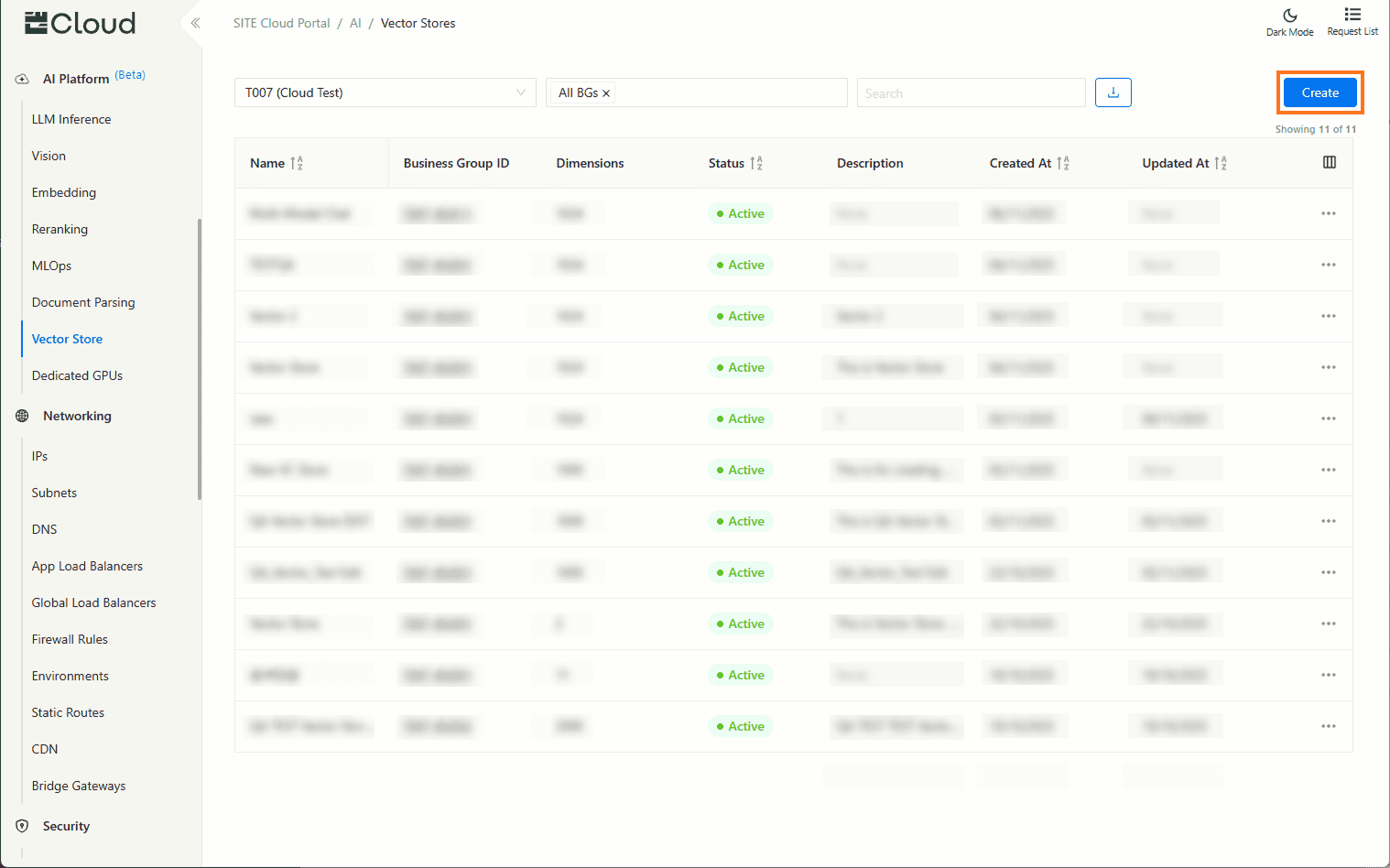Sort by Created At column
This screenshot has width=1390, height=868.
(1063, 163)
